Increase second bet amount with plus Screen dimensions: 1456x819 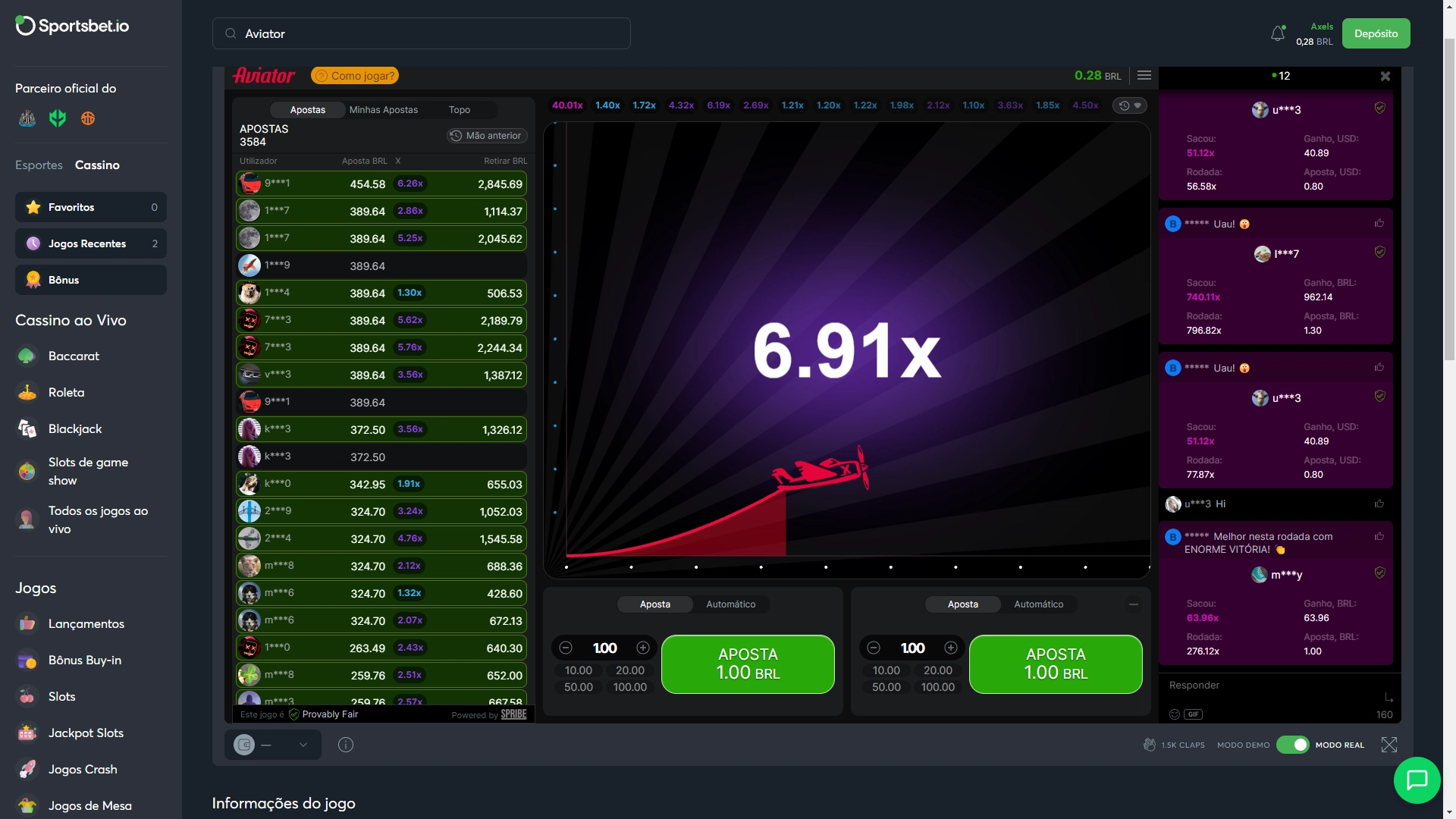pos(951,648)
